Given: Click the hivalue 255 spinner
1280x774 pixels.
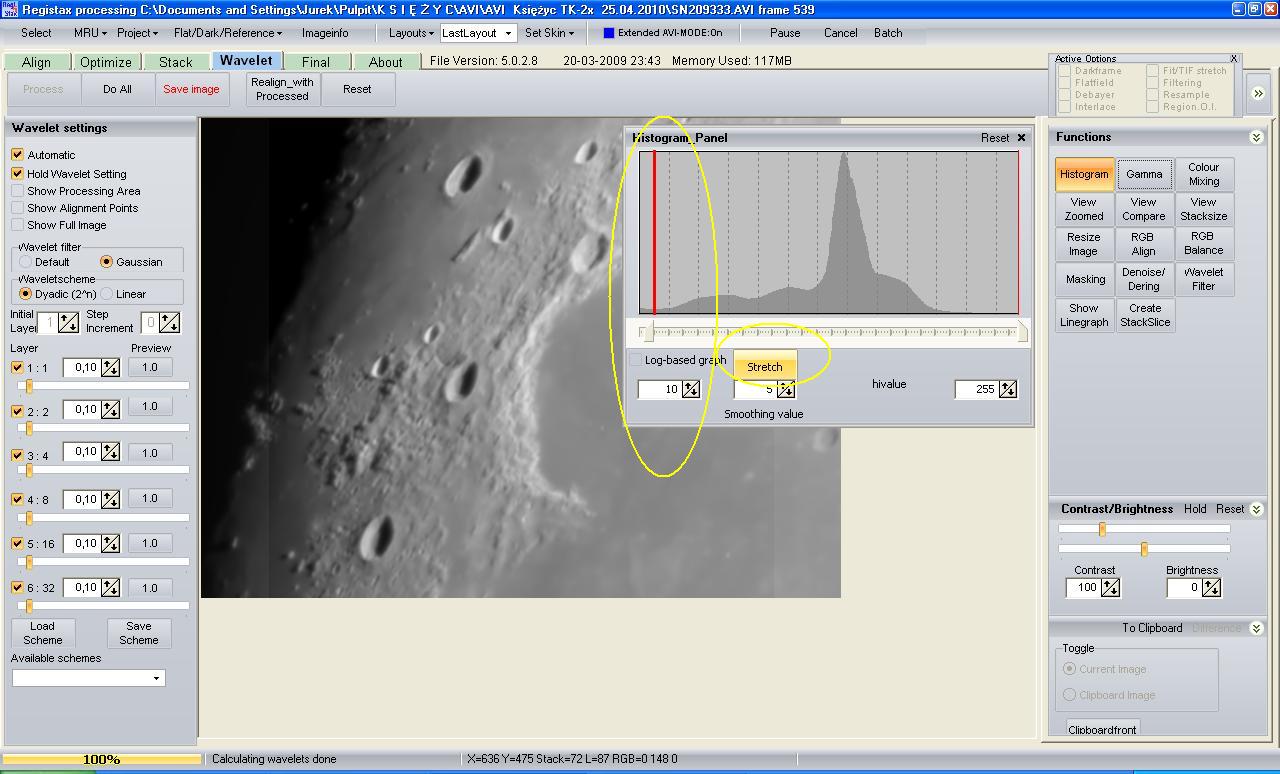Looking at the screenshot, I should click(x=1008, y=389).
